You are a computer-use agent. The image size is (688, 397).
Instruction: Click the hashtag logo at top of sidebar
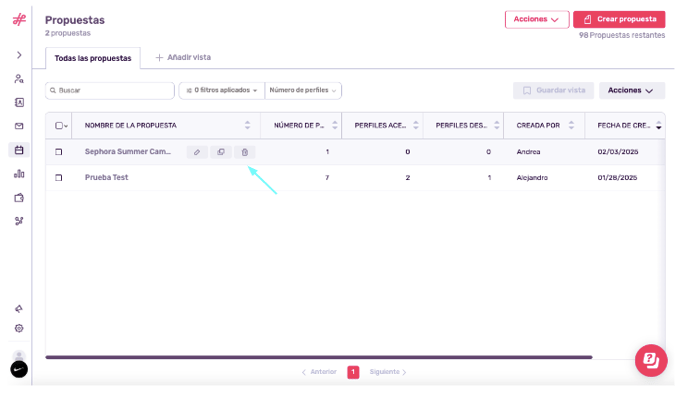pyautogui.click(x=19, y=19)
